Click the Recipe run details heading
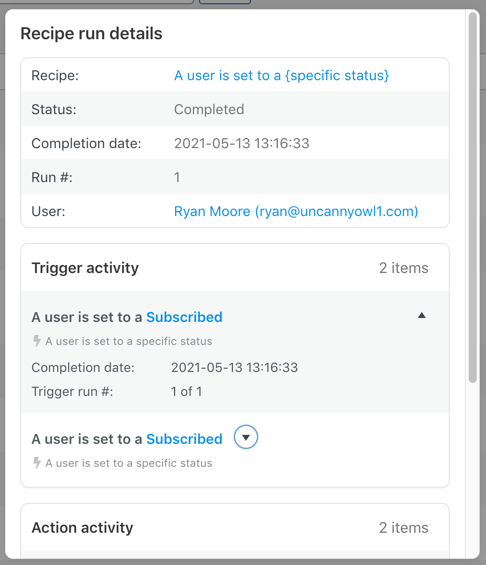This screenshot has height=565, width=486. [x=92, y=33]
